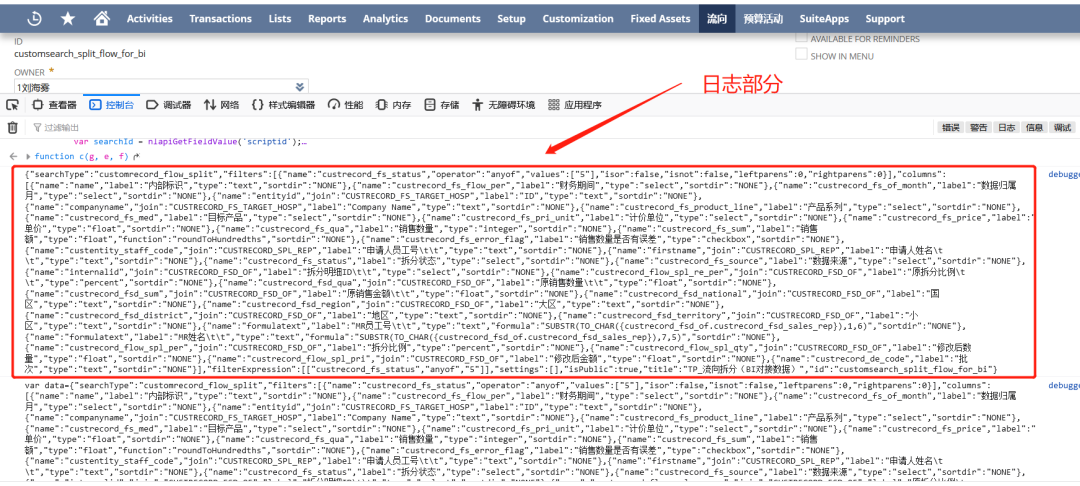Open the 样式编辑器 style editor tab
1080x486 pixels.
[x=283, y=105]
